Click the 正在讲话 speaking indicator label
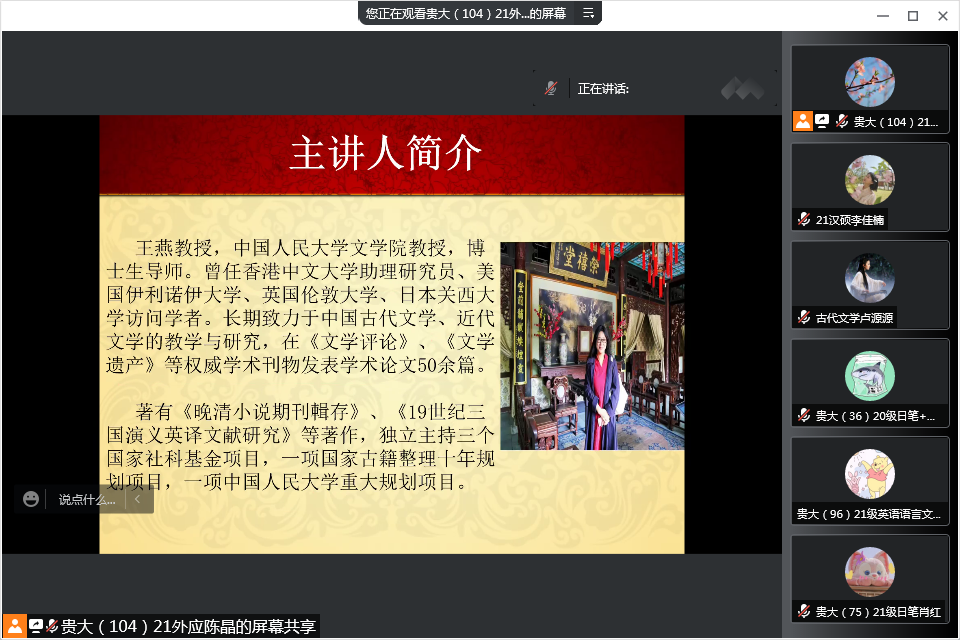The height and width of the screenshot is (640, 960). pos(603,89)
